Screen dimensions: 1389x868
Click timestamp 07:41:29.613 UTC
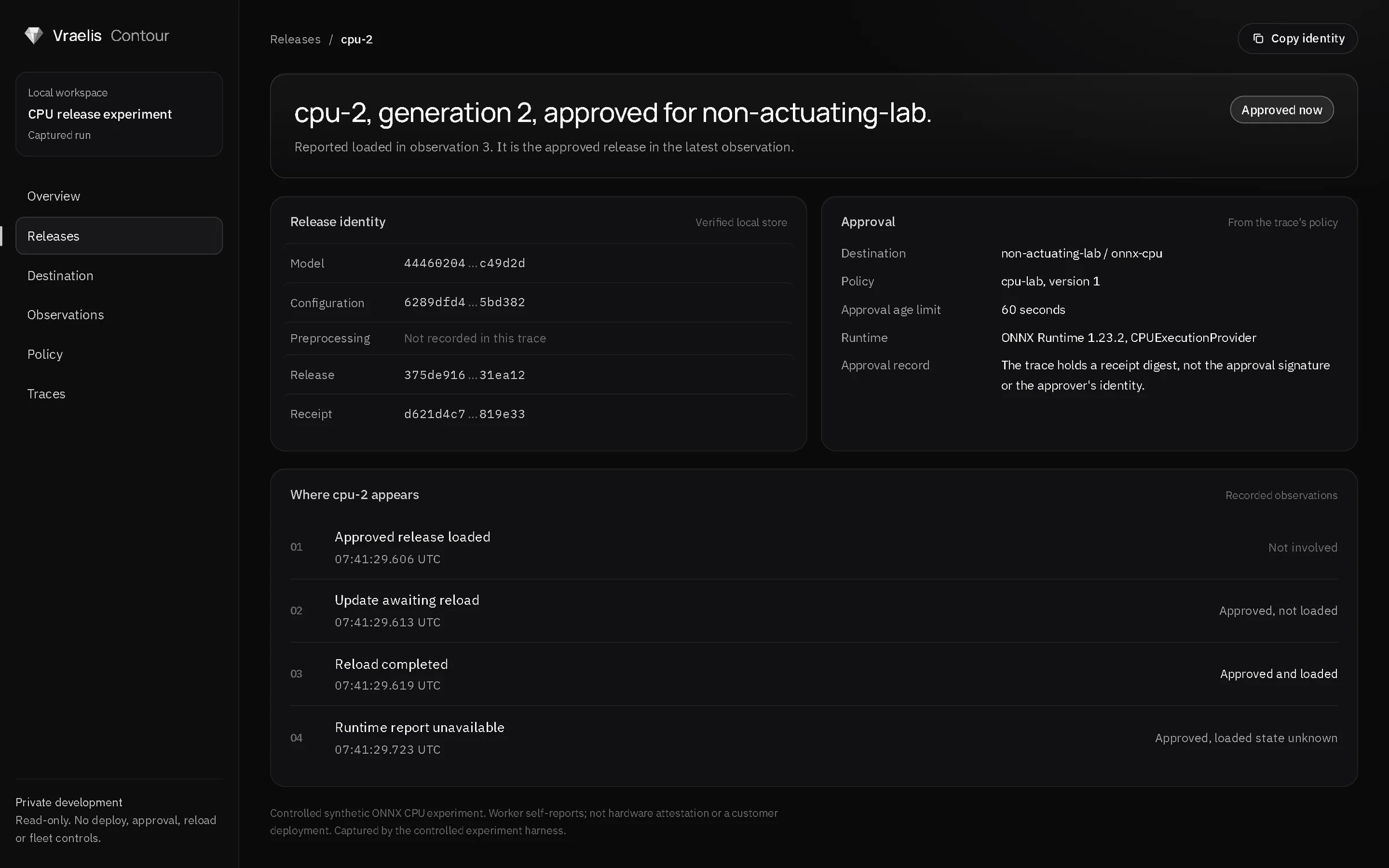[x=388, y=623]
